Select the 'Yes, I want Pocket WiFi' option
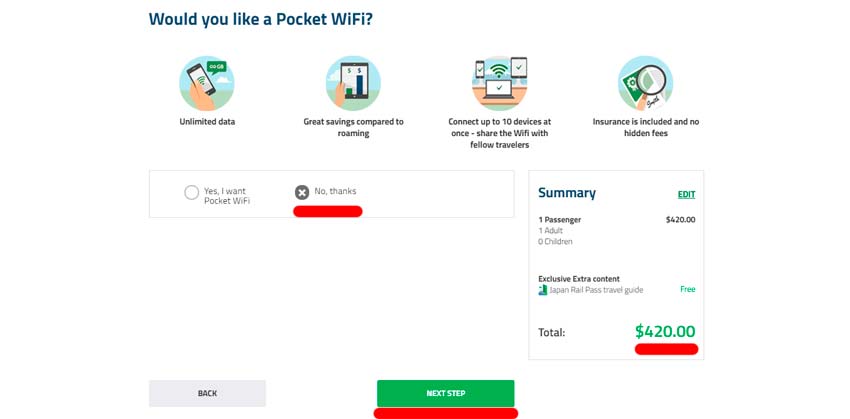The image size is (850, 419). coord(192,193)
